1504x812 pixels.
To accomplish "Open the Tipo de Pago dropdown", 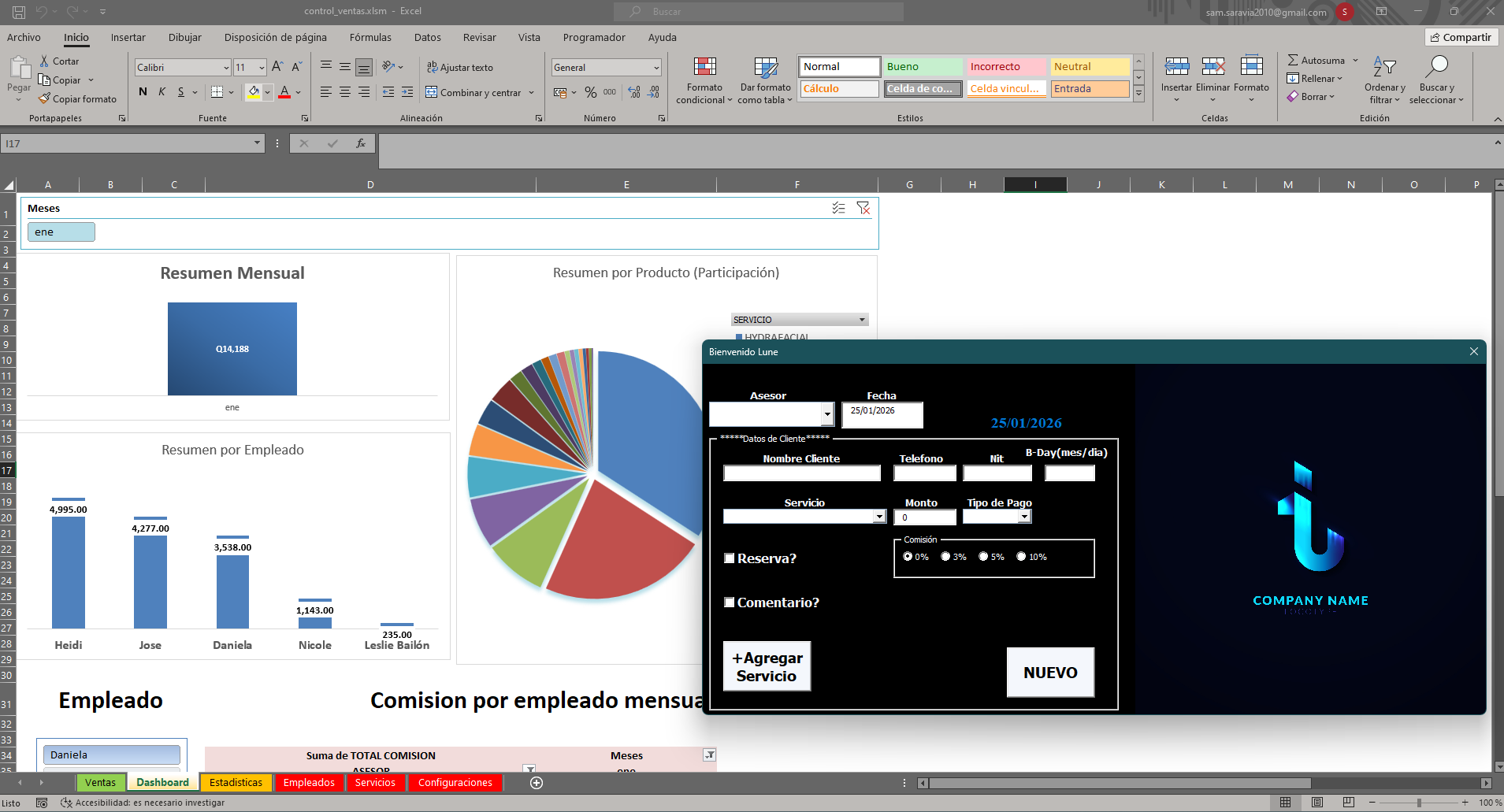I will 1024,517.
